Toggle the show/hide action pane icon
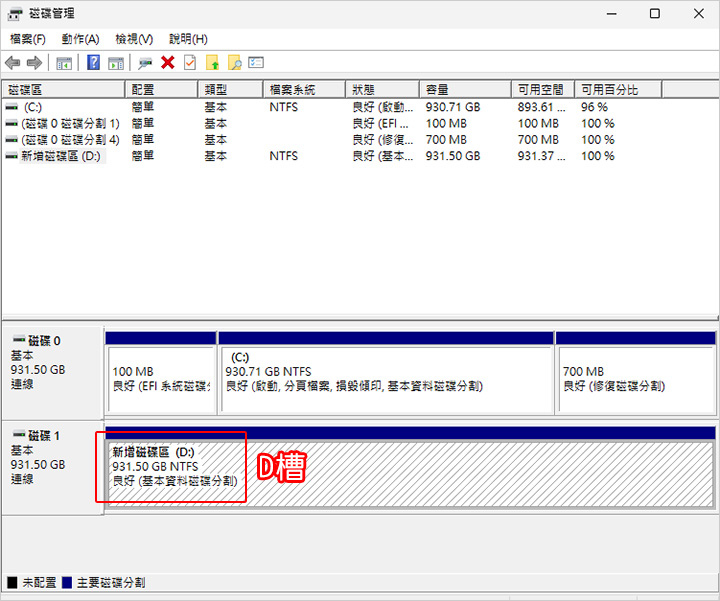The image size is (720, 601). (x=116, y=63)
